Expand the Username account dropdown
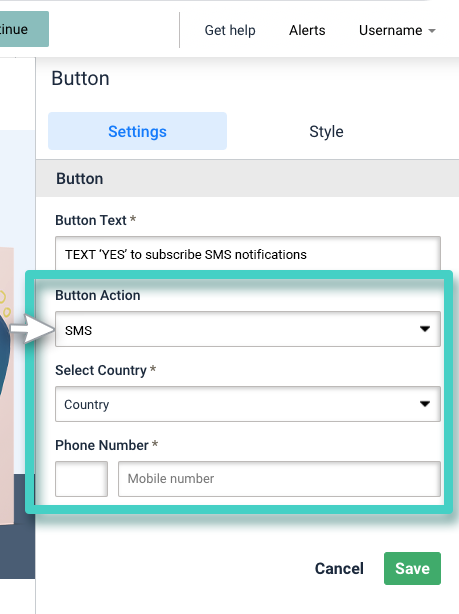The height and width of the screenshot is (614, 459). (x=397, y=30)
